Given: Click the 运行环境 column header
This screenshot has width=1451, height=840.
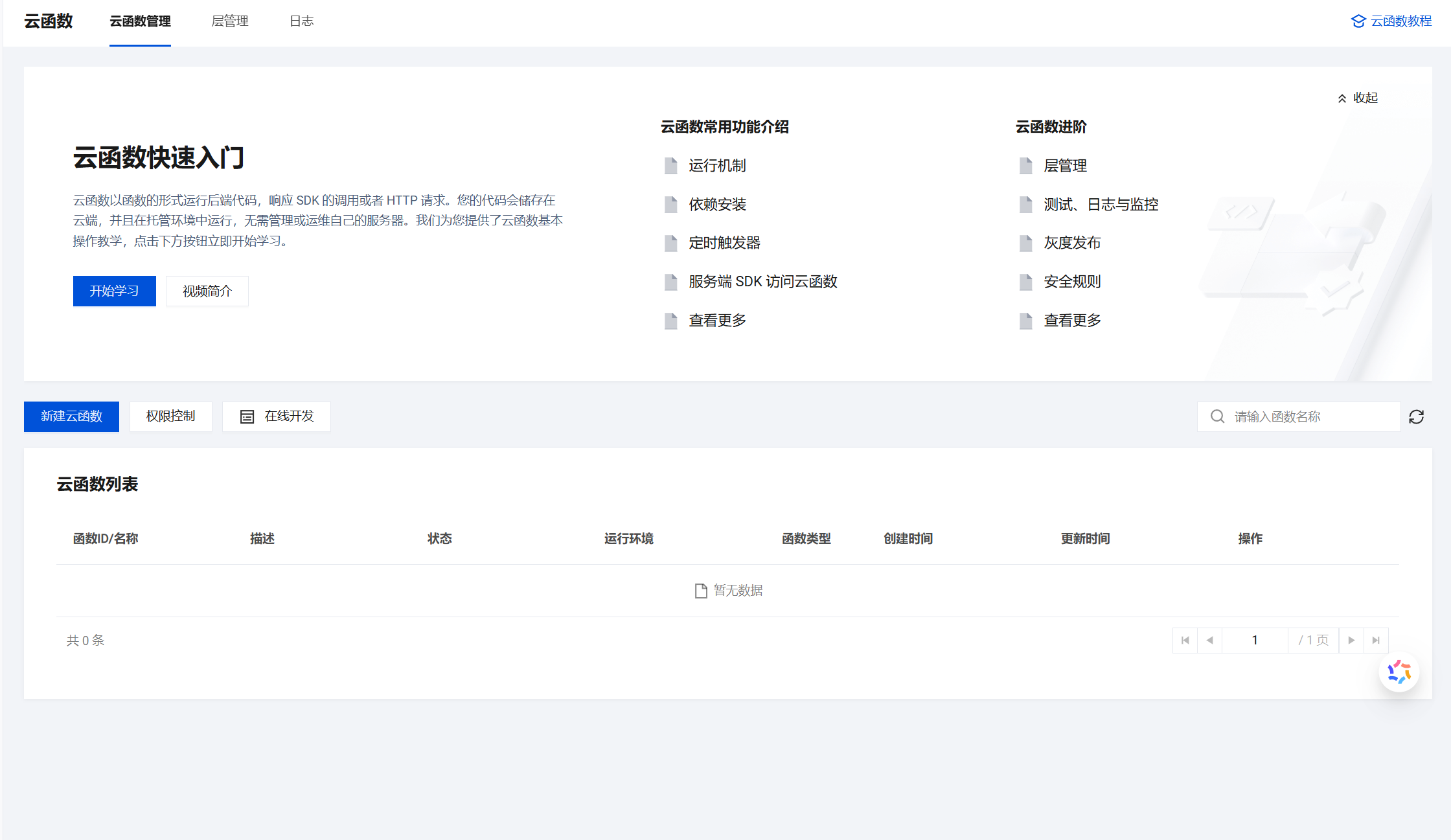Looking at the screenshot, I should point(629,539).
